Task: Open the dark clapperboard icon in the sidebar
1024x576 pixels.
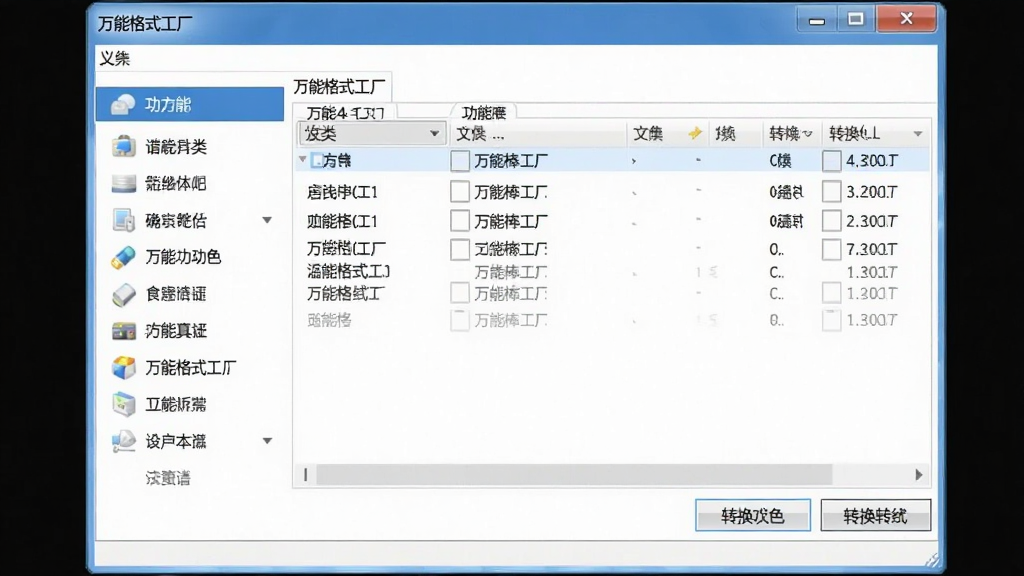Action: (123, 331)
